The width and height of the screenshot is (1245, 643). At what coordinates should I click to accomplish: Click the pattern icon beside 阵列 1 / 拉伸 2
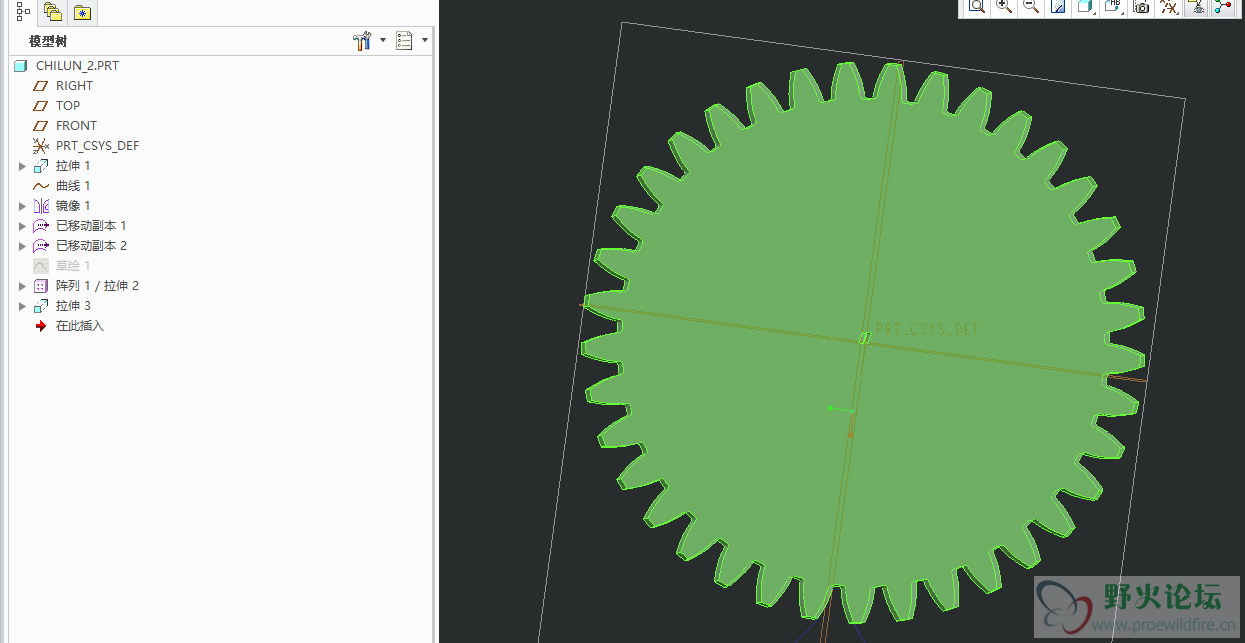coord(41,286)
